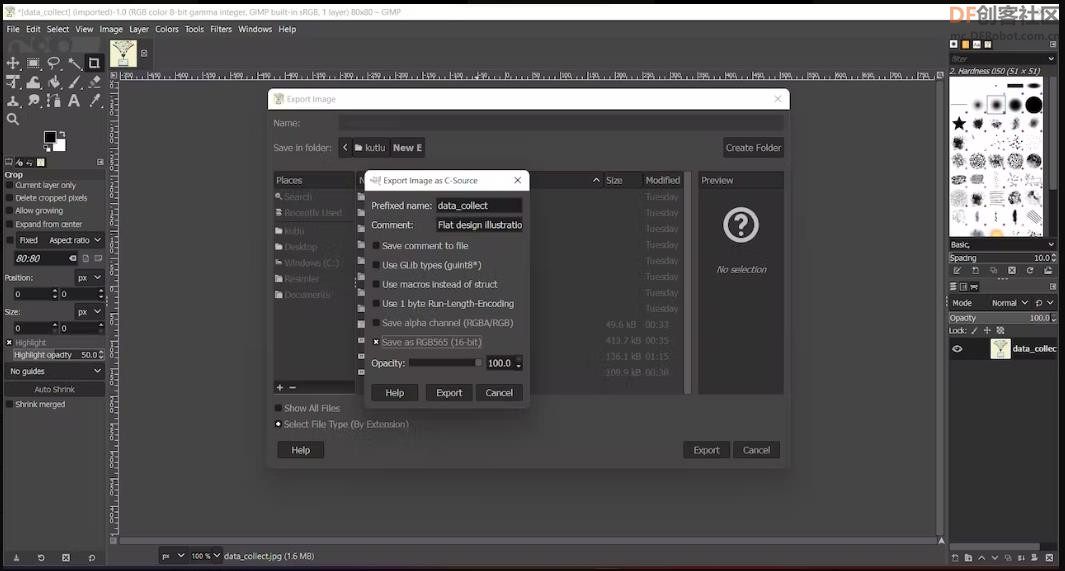Select the Text tool
The height and width of the screenshot is (571, 1065).
[x=74, y=101]
